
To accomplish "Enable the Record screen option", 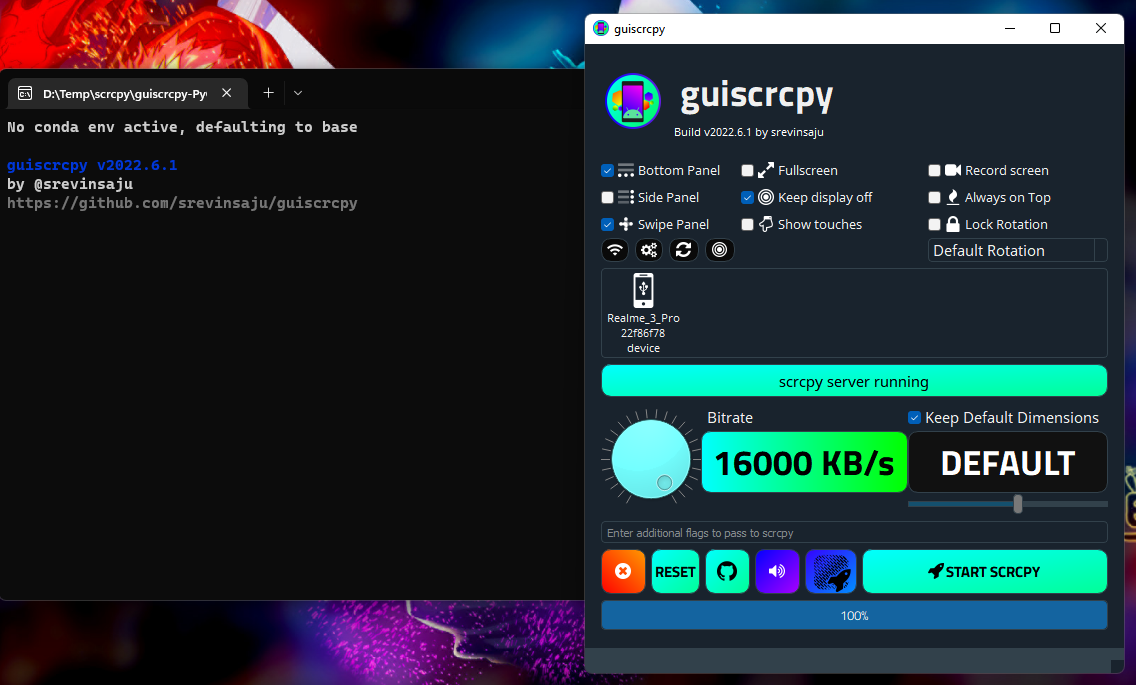I will (935, 170).
